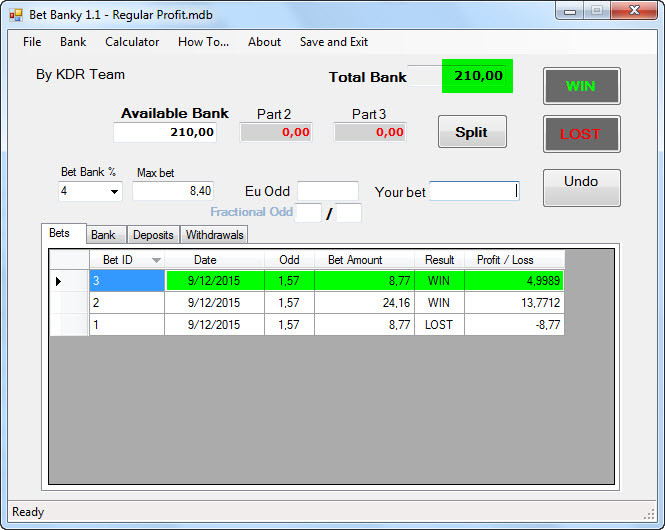Click the 24,16 bet amount cell

[364, 303]
